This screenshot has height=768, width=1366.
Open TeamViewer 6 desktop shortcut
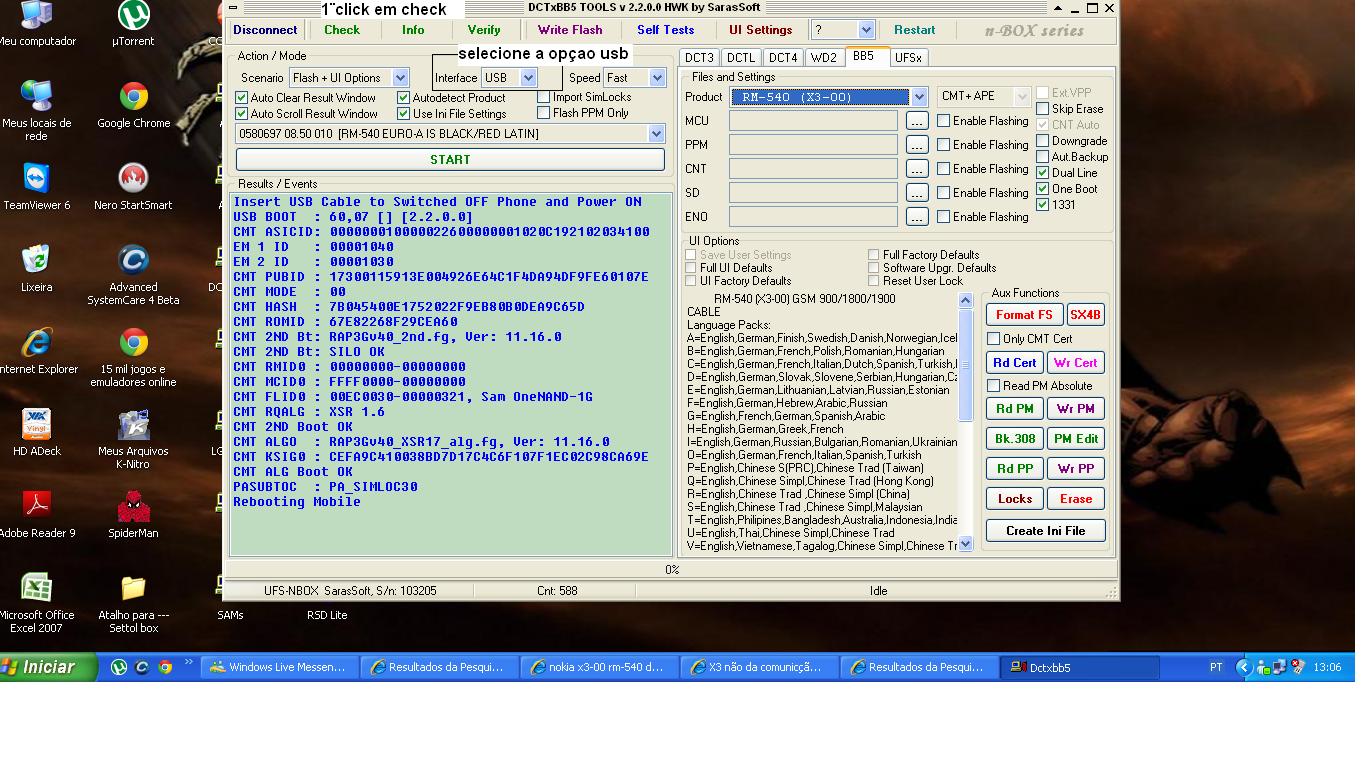coord(37,186)
